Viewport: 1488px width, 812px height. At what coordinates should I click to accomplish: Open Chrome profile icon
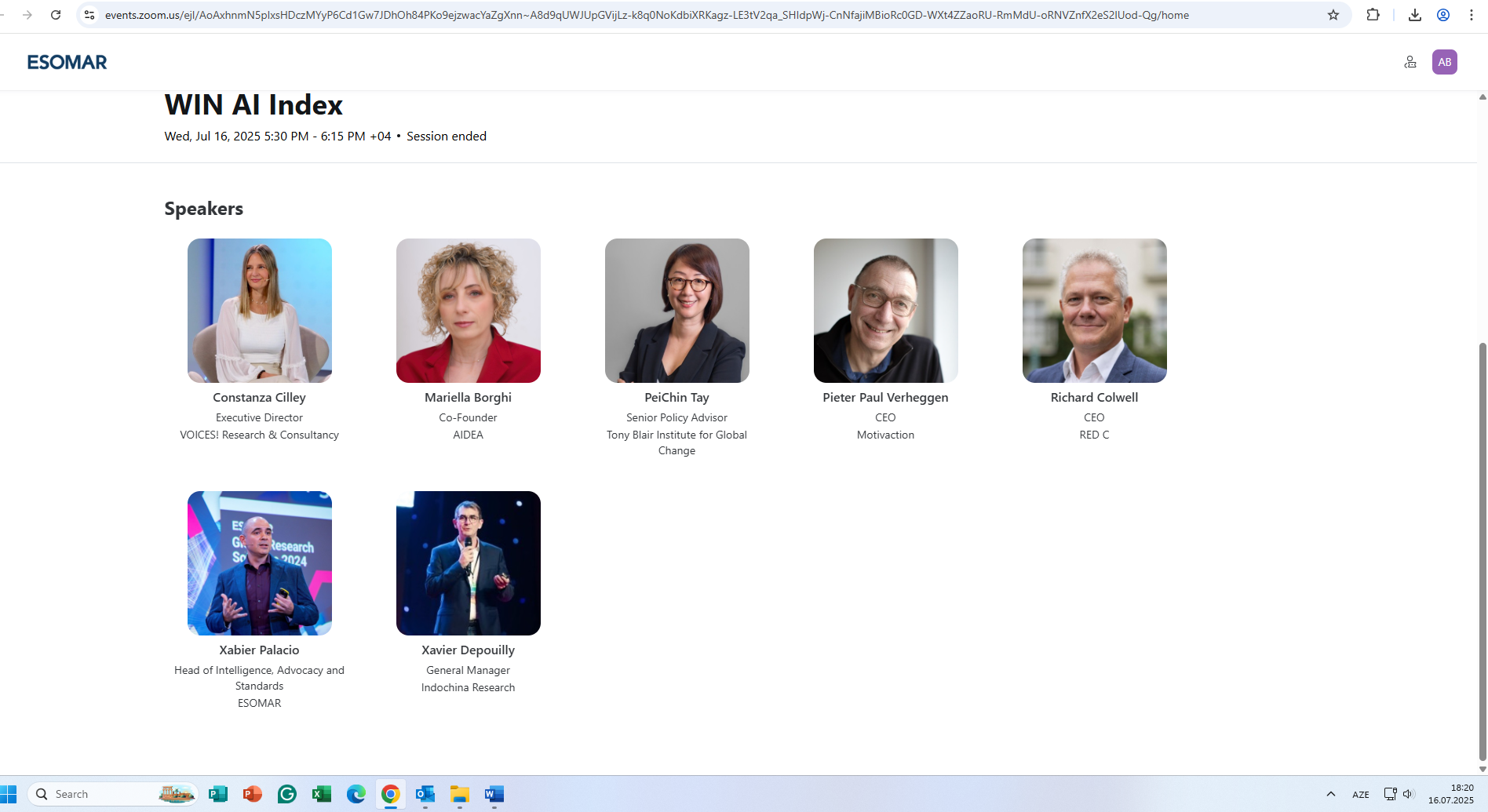[x=1442, y=15]
